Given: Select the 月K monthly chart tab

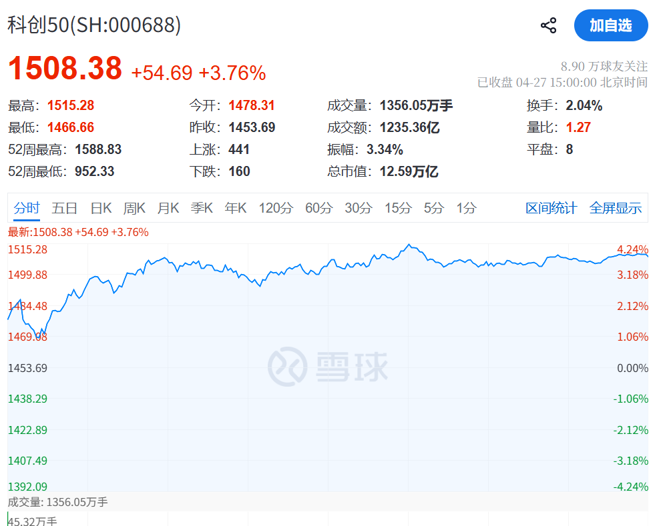Looking at the screenshot, I should [167, 208].
